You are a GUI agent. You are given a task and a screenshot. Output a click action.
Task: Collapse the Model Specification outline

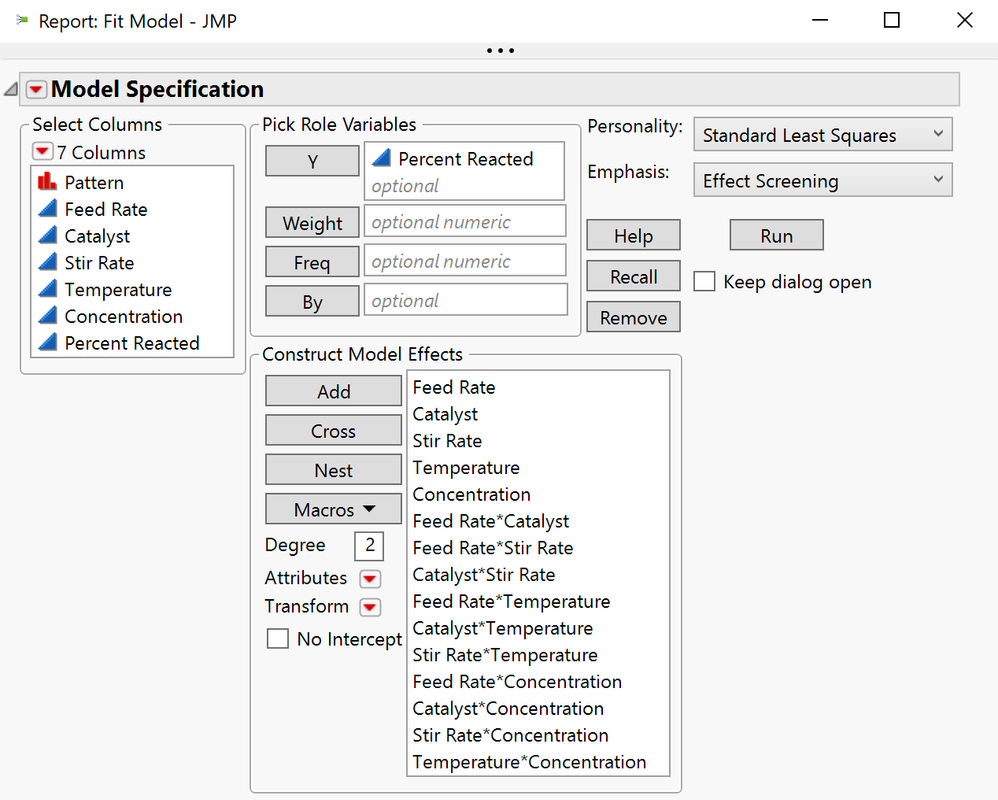coord(10,88)
